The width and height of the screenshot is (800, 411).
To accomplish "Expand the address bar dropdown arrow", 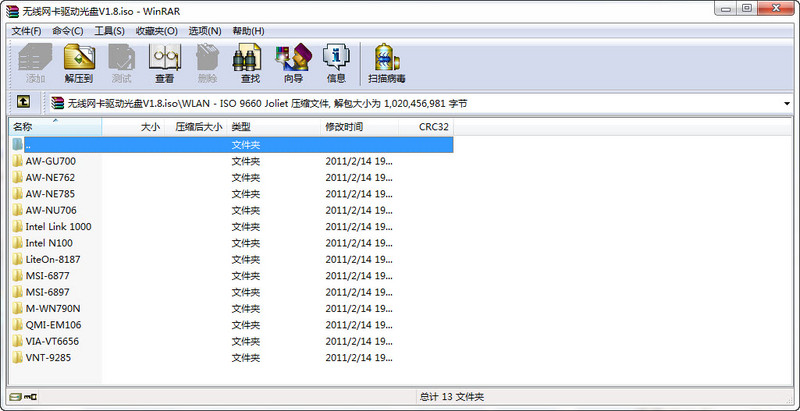I will coord(787,104).
